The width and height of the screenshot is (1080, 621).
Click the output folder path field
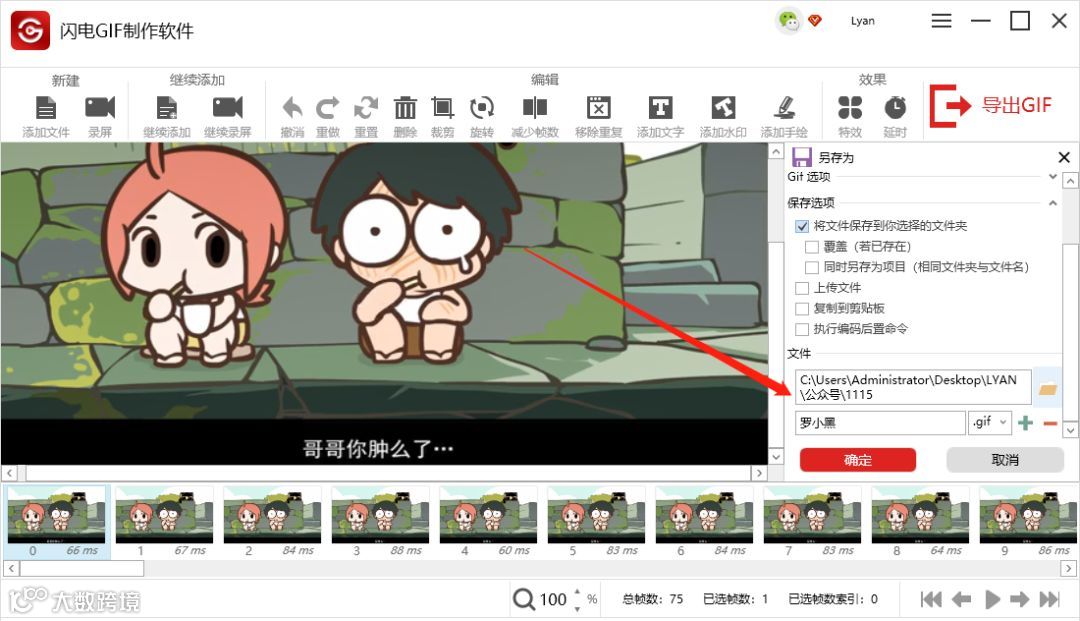click(x=913, y=387)
